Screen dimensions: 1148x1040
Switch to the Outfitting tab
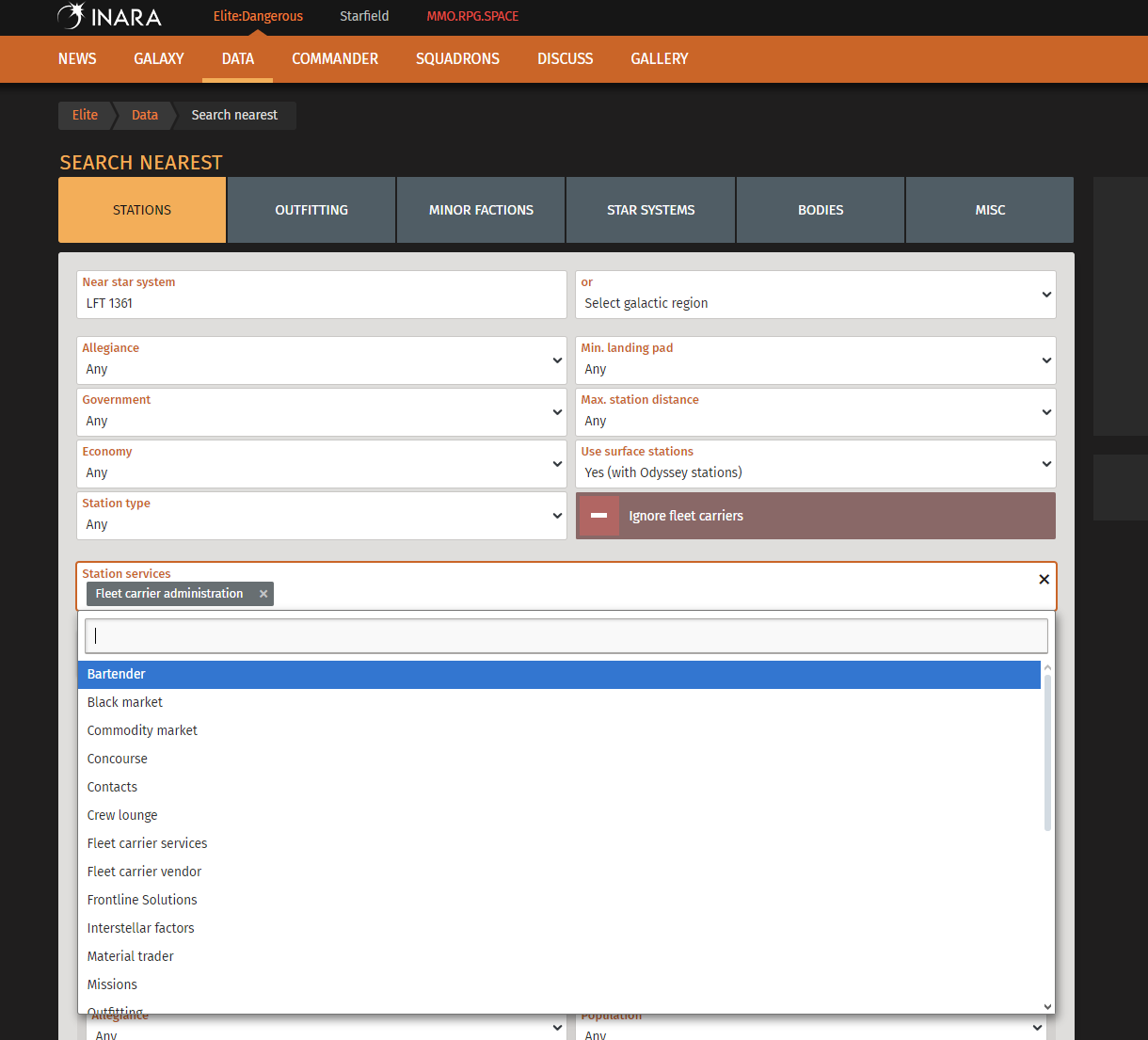click(x=311, y=210)
